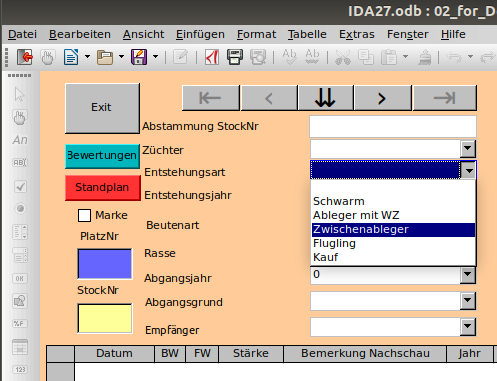The width and height of the screenshot is (497, 381).
Task: Expand the Save icon's dropdown arrow
Action: pyautogui.click(x=155, y=57)
